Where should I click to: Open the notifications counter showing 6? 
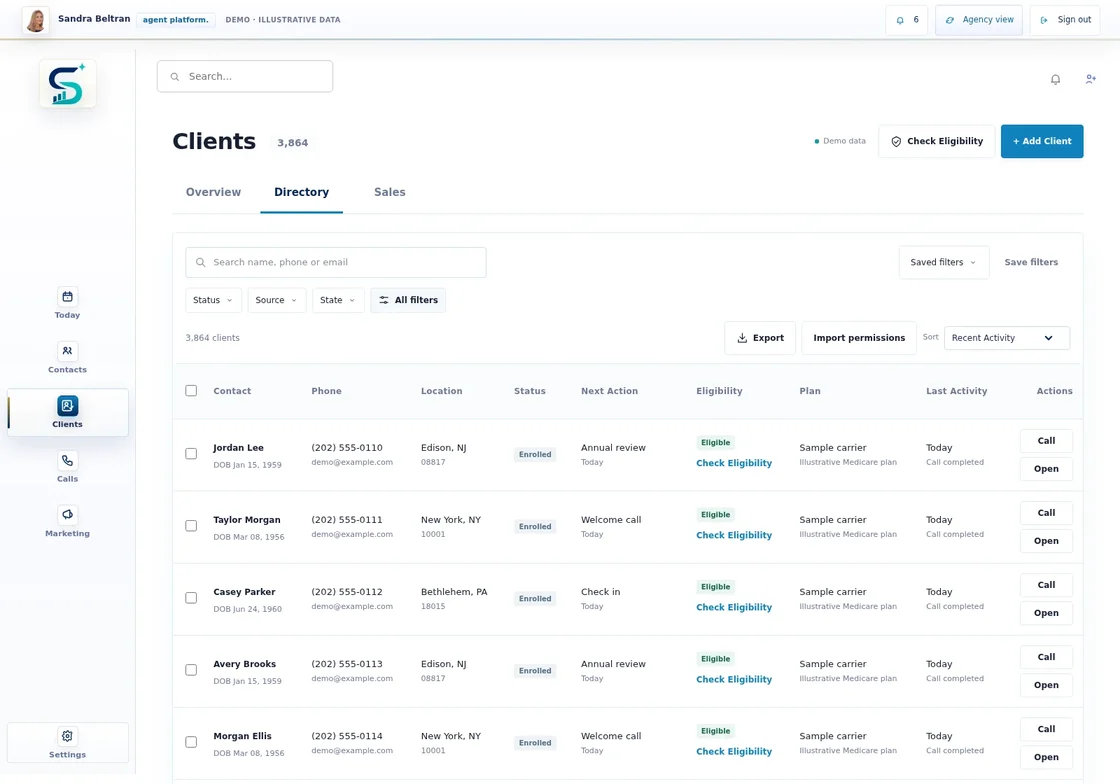point(906,20)
